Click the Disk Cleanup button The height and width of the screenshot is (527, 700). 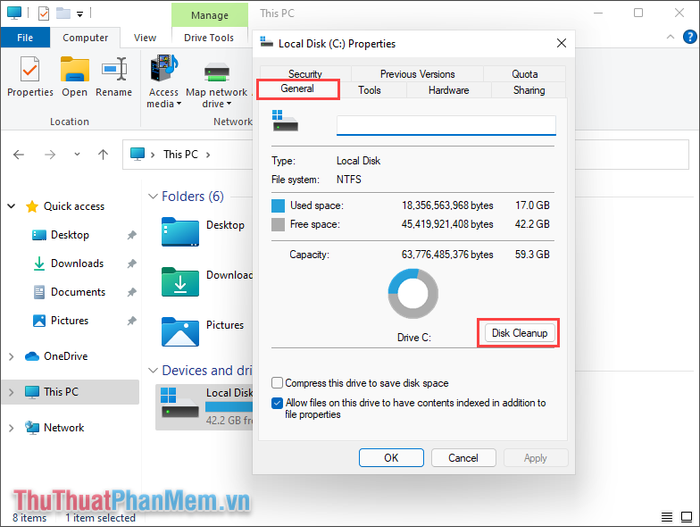coord(520,333)
